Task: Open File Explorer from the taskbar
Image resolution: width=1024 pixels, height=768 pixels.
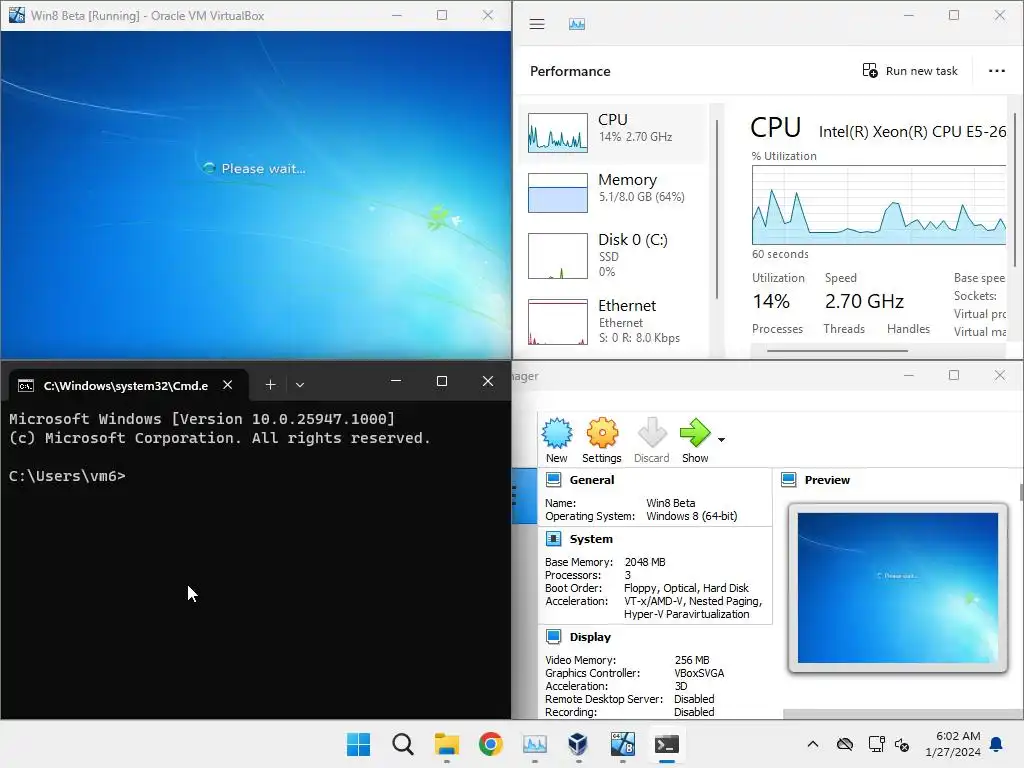Action: 447,744
